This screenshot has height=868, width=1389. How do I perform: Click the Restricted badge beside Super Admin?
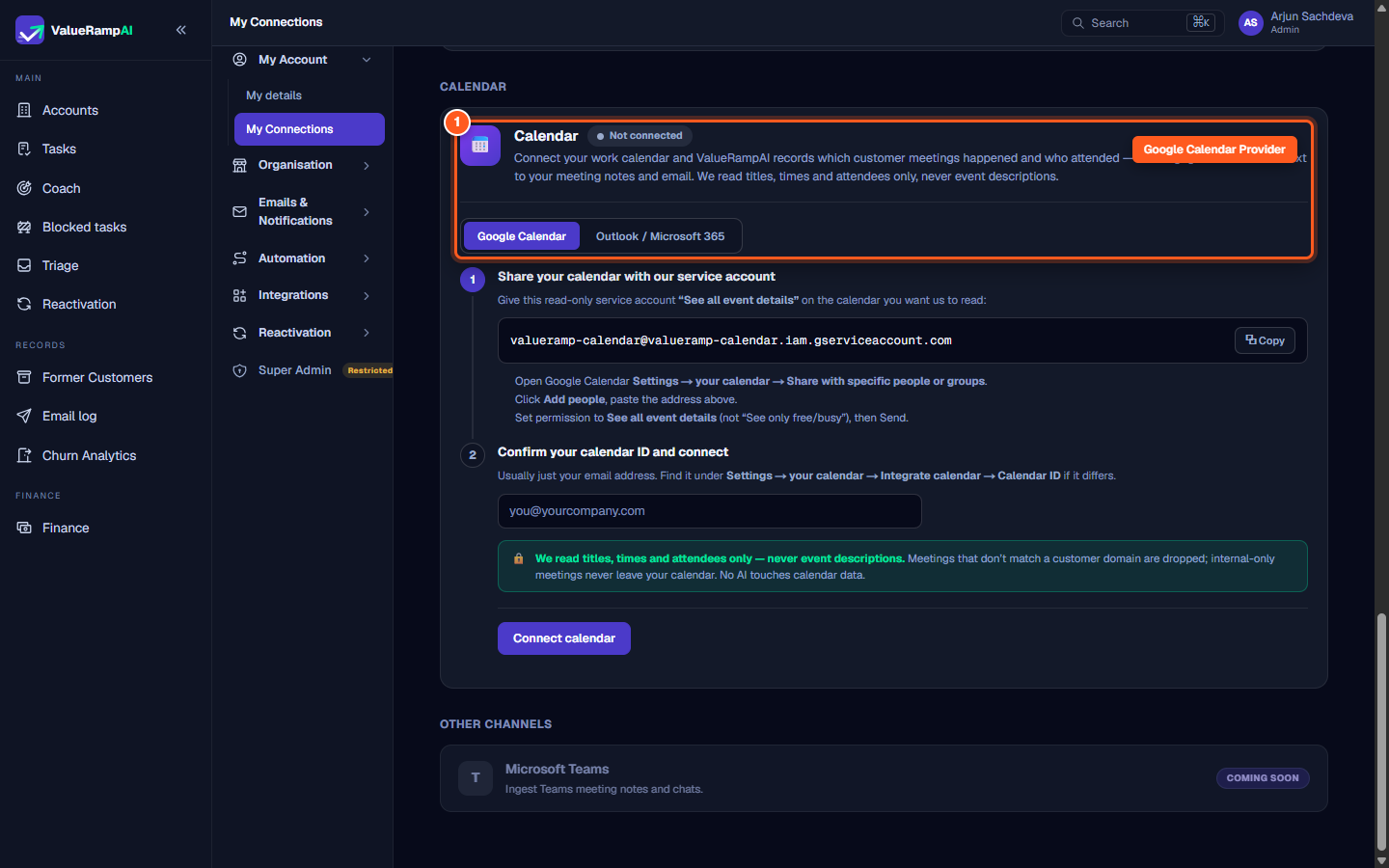(x=370, y=370)
